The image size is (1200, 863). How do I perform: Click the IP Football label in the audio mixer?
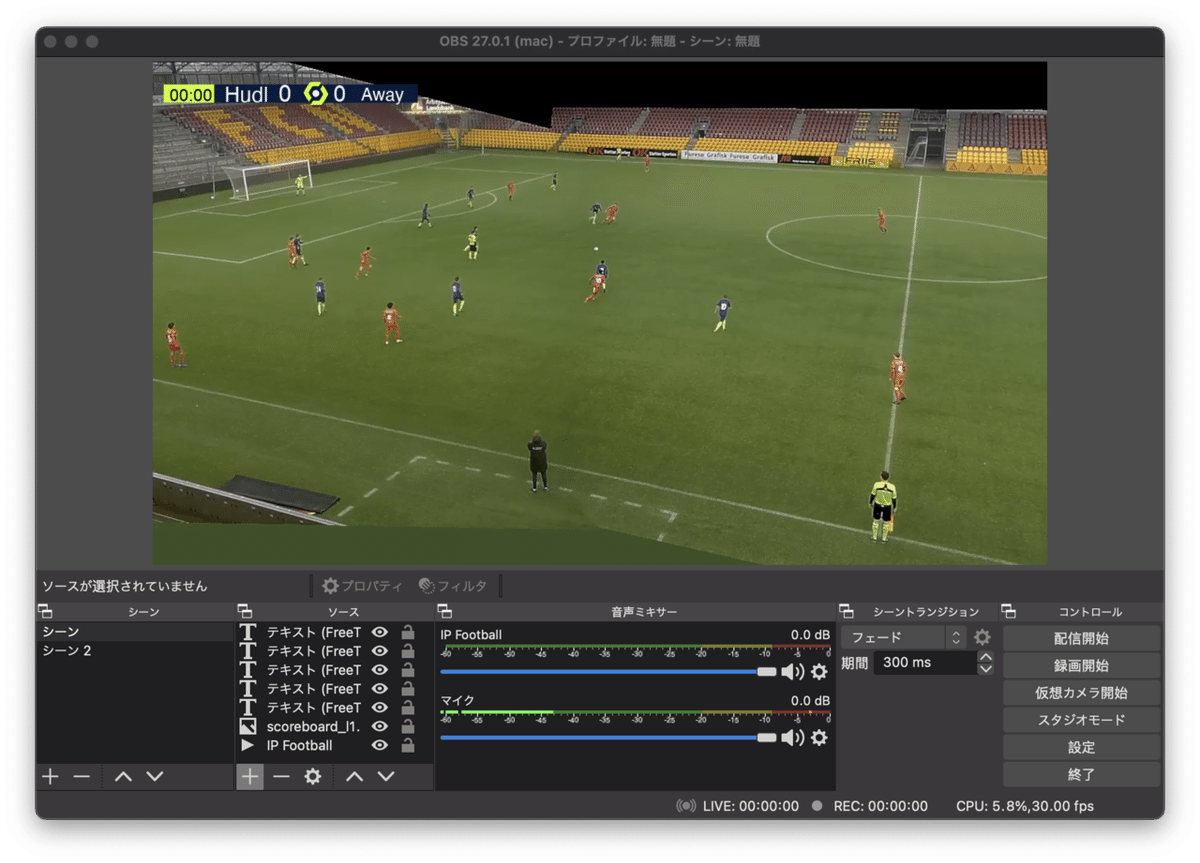(x=471, y=635)
